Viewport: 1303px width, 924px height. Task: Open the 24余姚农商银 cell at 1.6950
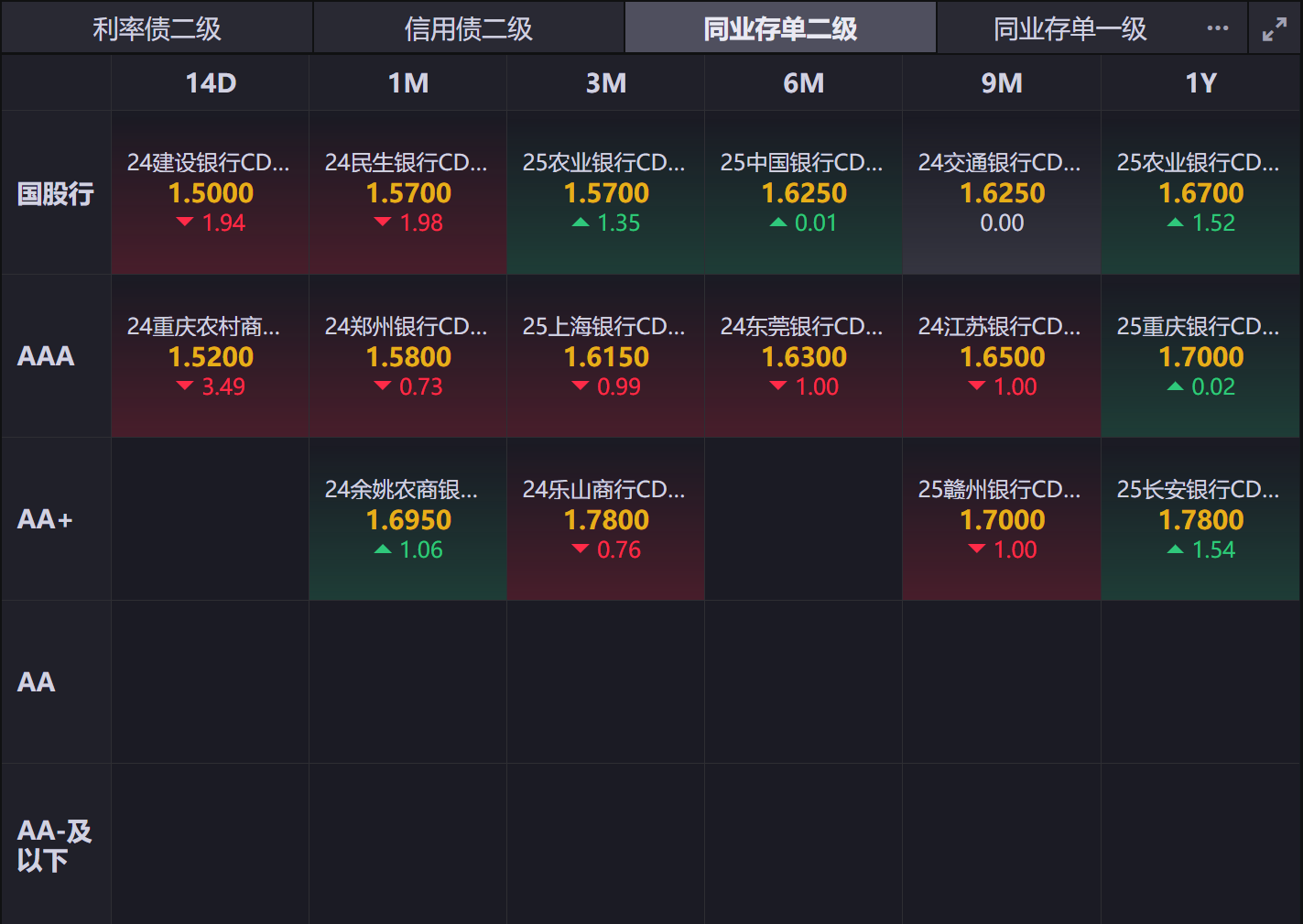pos(408,519)
